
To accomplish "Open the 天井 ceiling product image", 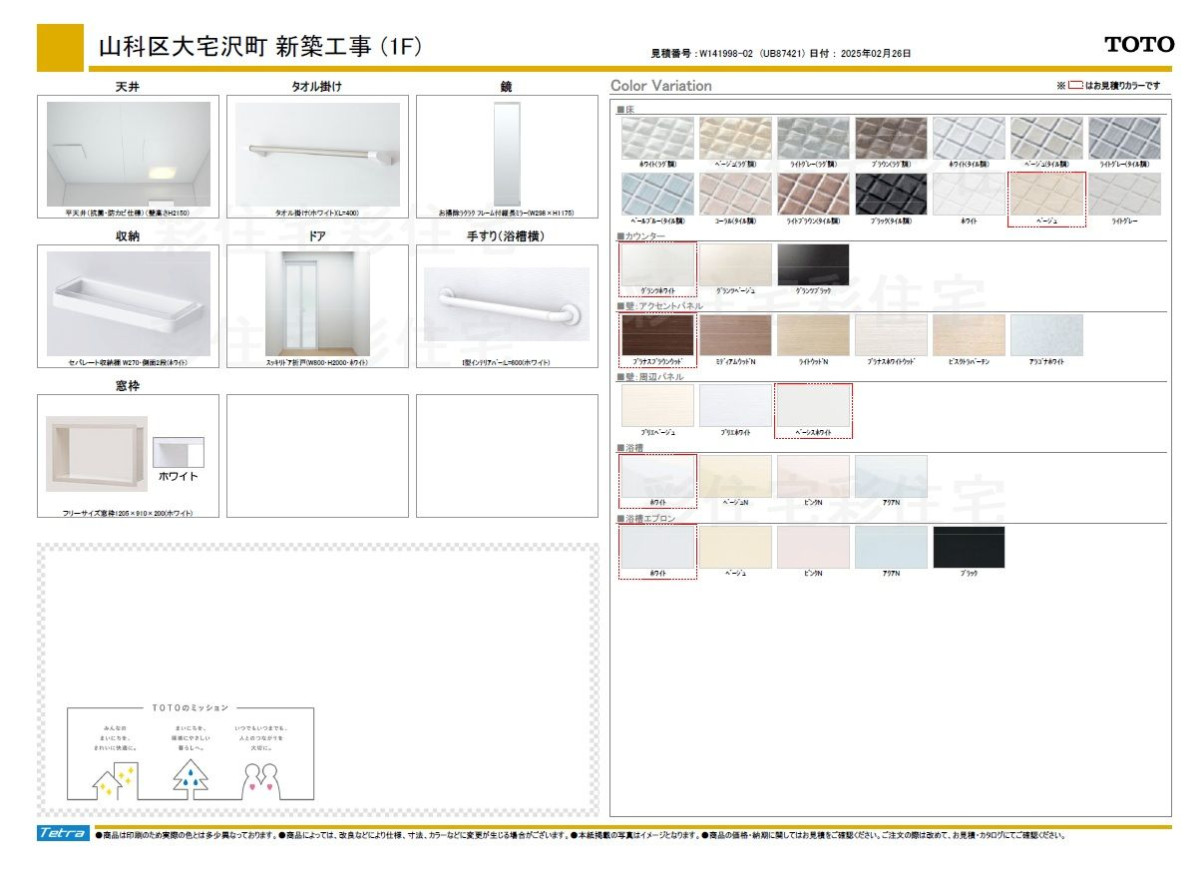I will coord(128,154).
